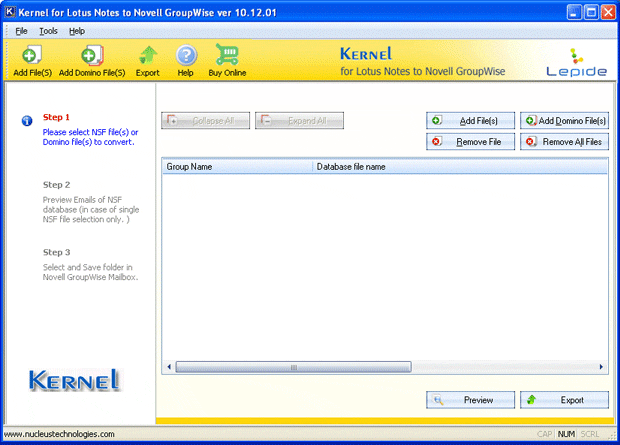
Task: Click the Group Name column header
Action: coord(236,167)
